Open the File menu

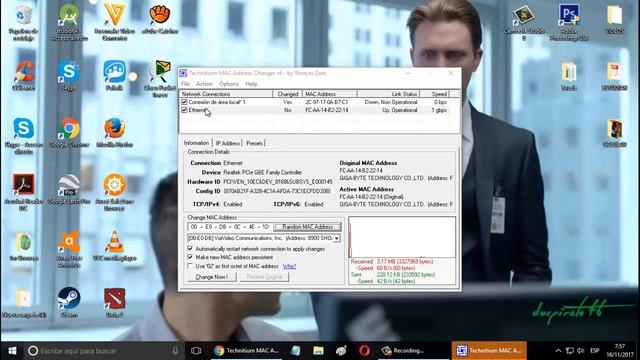[x=185, y=84]
